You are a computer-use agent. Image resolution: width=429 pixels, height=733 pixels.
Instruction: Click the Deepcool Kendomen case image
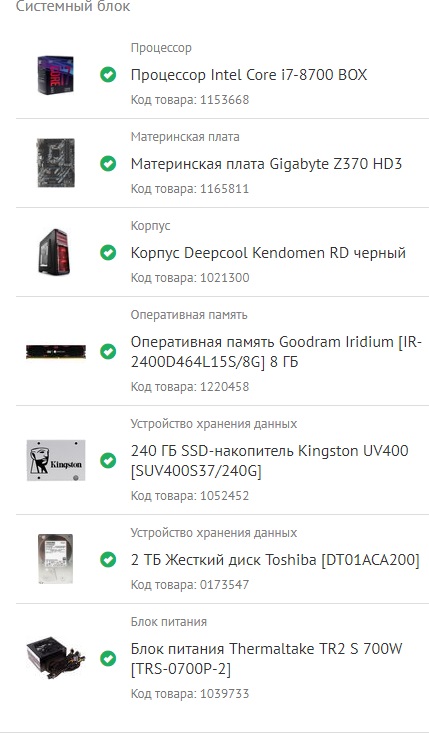(55, 252)
